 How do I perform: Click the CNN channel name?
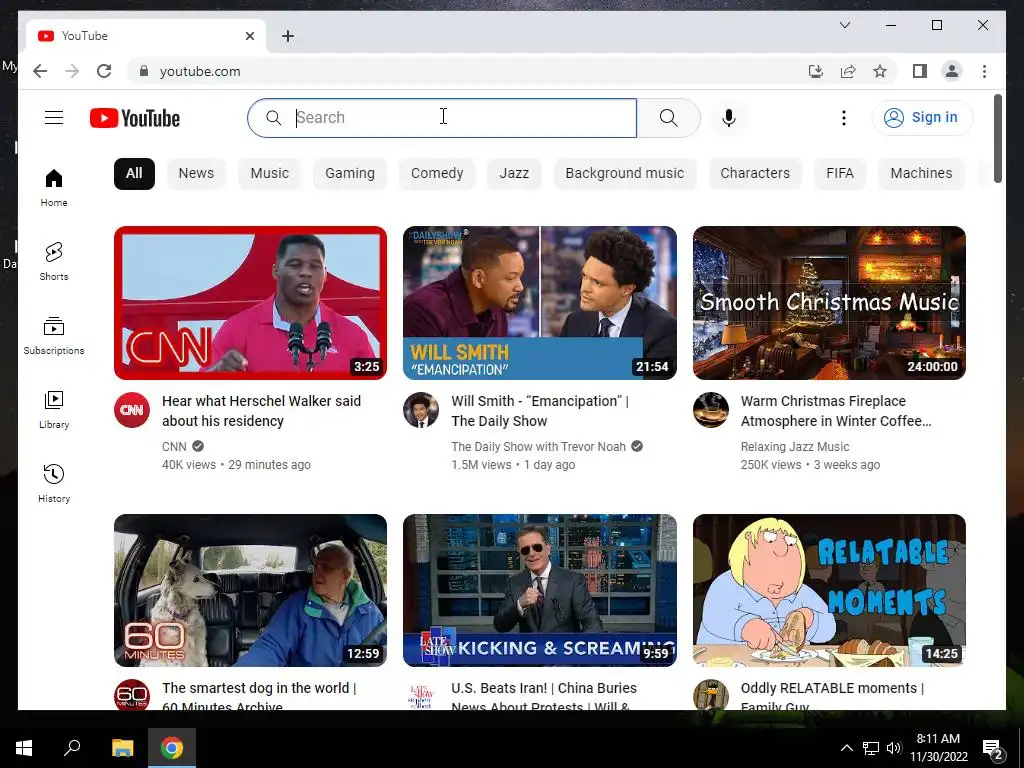[x=174, y=447]
